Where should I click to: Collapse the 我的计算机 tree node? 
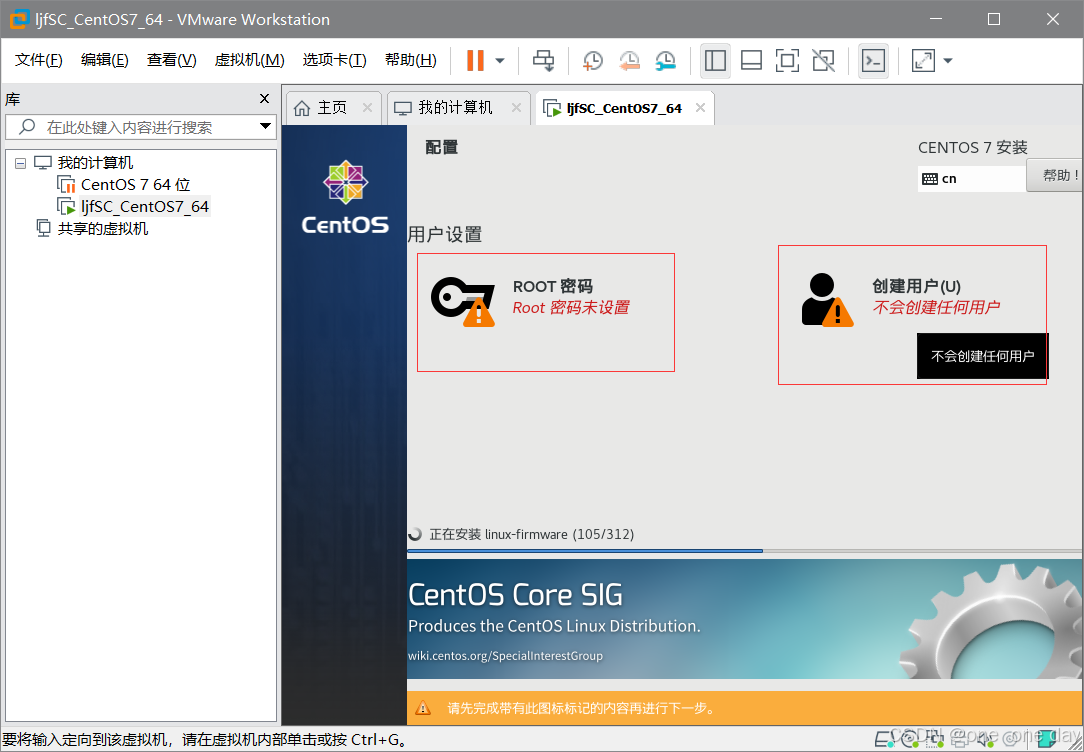(x=21, y=163)
